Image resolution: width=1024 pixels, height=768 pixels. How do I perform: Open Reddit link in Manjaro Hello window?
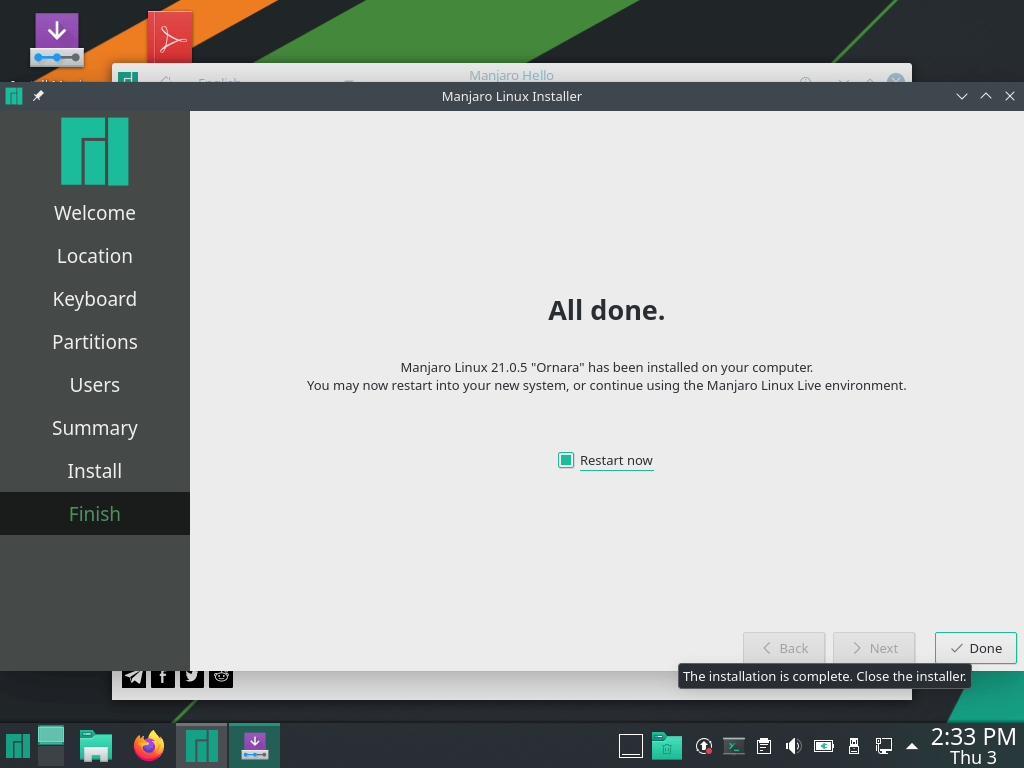pyautogui.click(x=221, y=677)
